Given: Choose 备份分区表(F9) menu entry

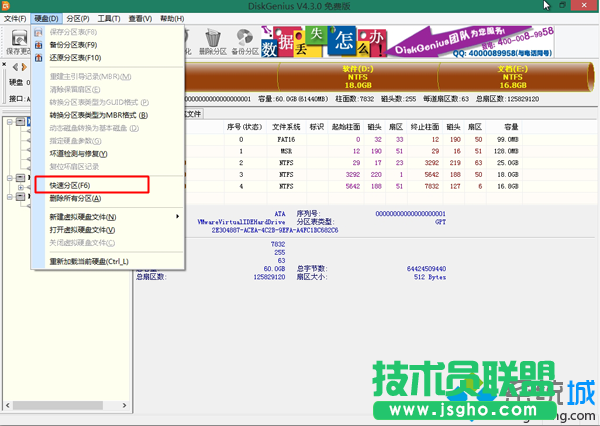Looking at the screenshot, I should (x=73, y=45).
